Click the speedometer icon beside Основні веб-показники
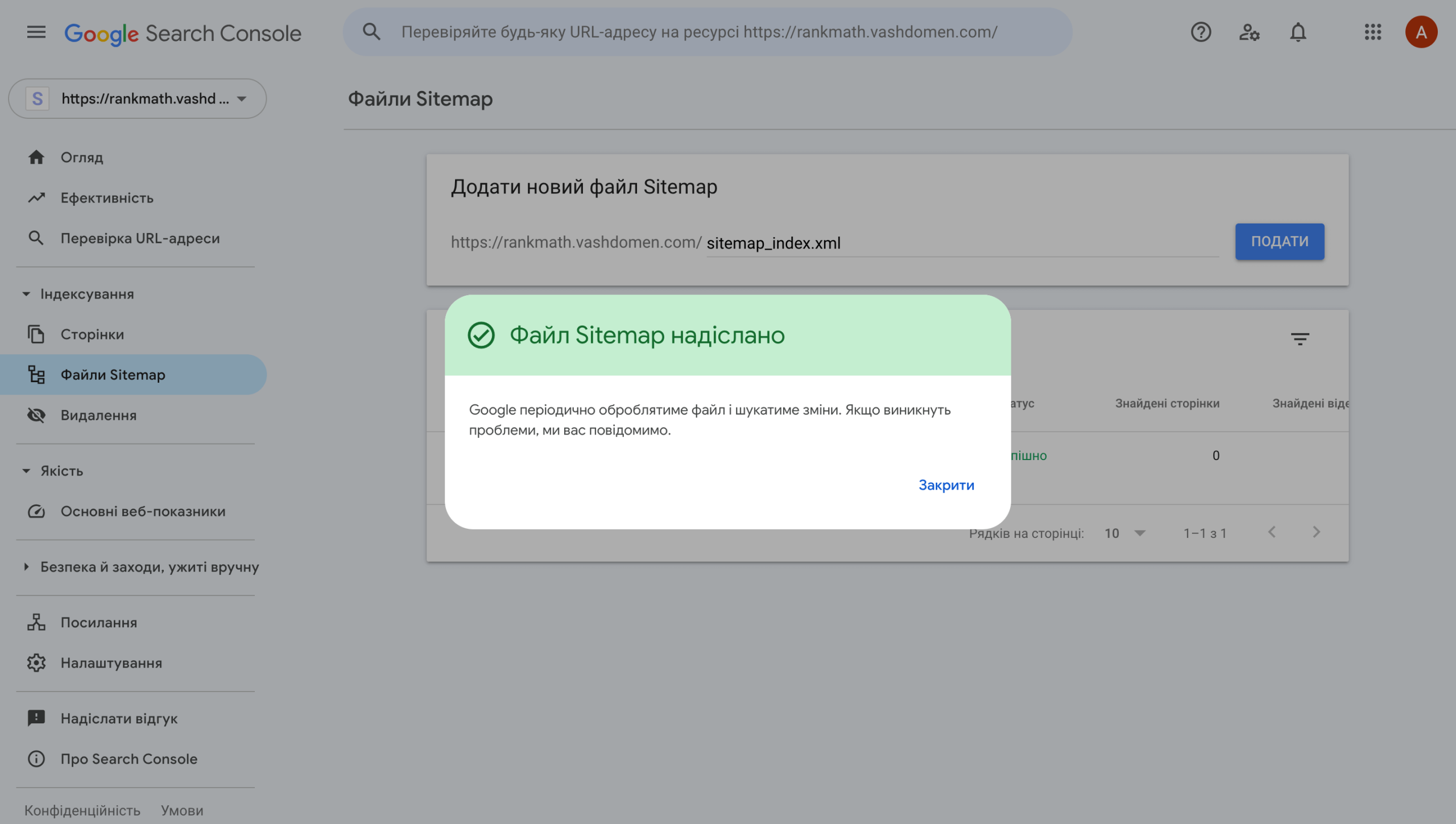The height and width of the screenshot is (824, 1456). click(36, 511)
